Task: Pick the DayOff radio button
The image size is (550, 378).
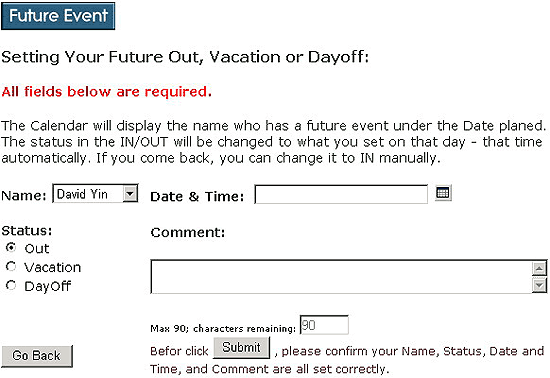Action: pos(11,285)
